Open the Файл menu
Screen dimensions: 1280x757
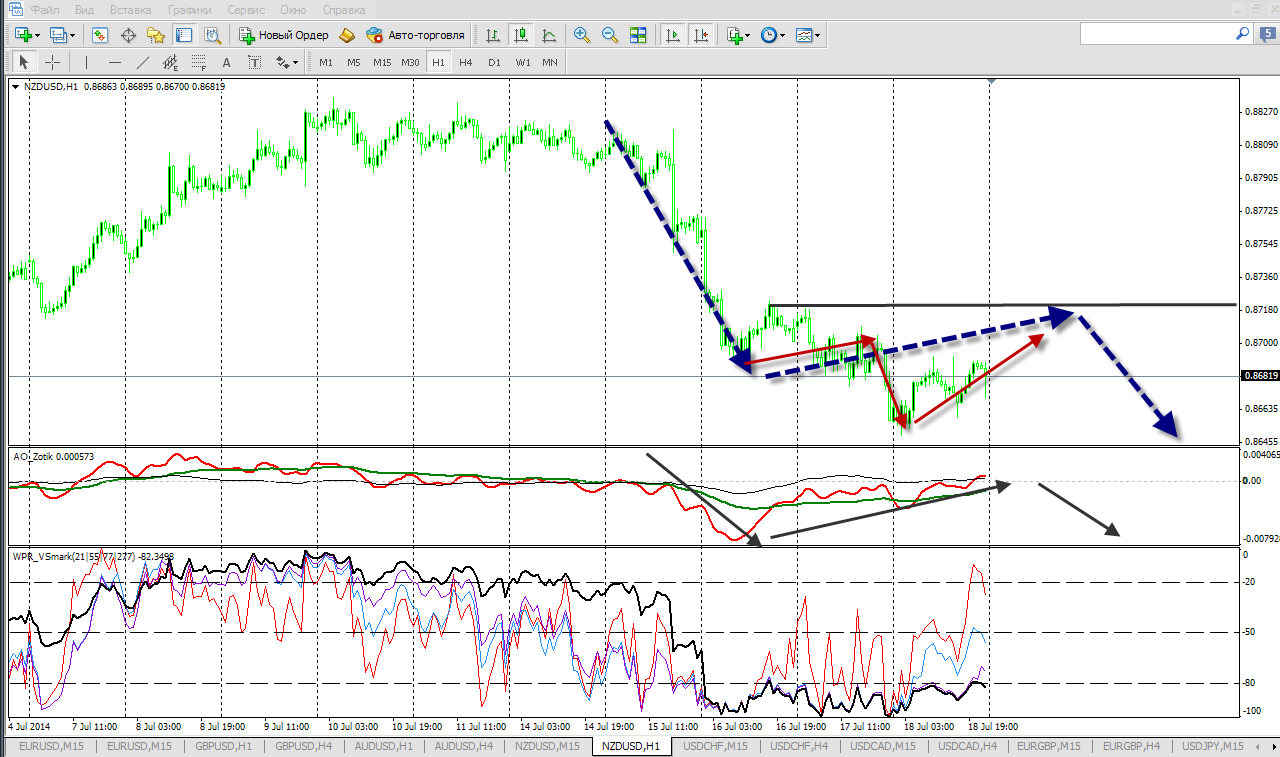click(45, 9)
